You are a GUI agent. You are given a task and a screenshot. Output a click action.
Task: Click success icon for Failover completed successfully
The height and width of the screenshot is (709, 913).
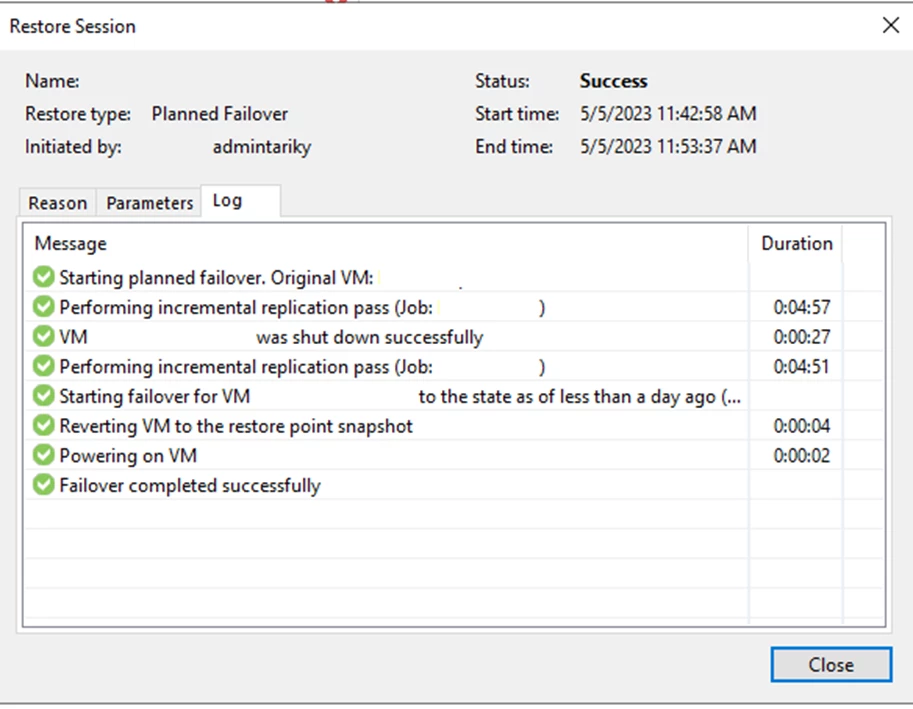[x=44, y=485]
